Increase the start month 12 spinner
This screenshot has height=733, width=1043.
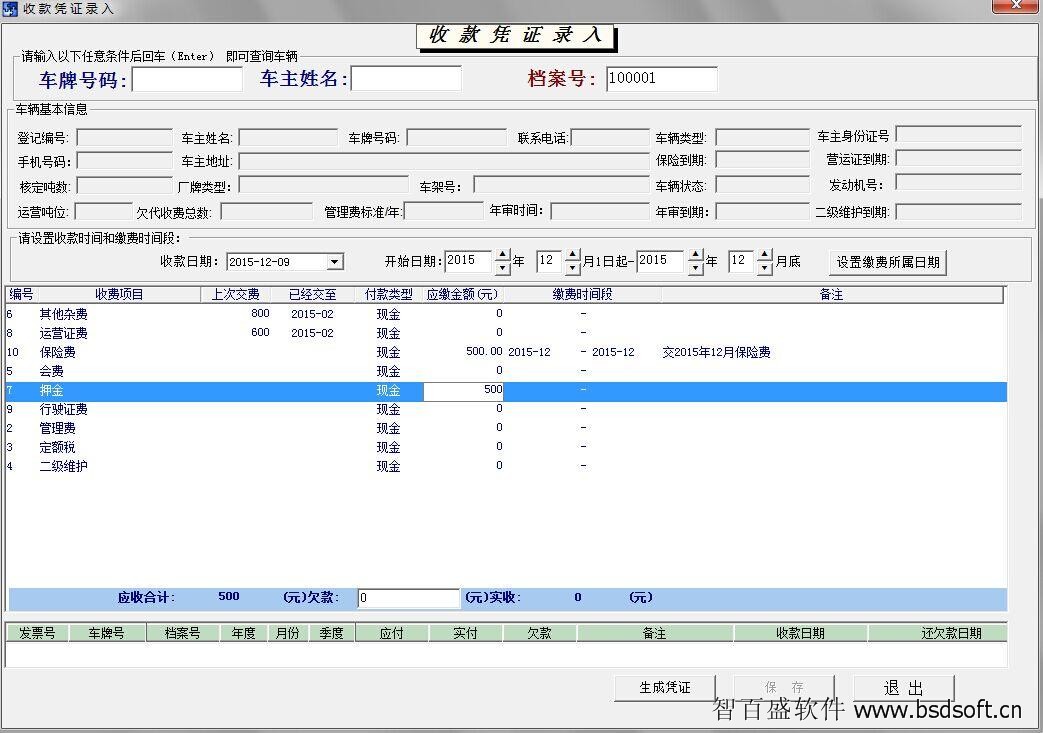click(x=572, y=255)
